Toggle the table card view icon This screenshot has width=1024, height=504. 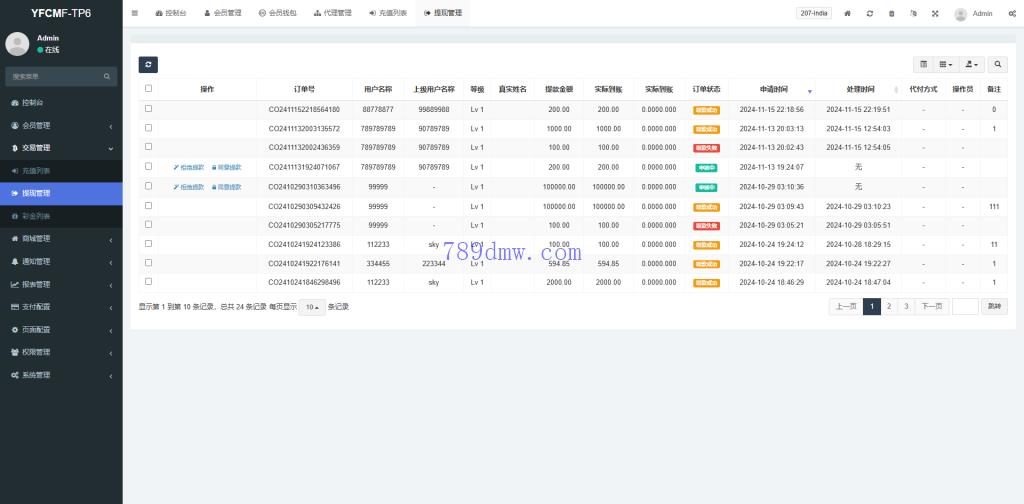[923, 64]
